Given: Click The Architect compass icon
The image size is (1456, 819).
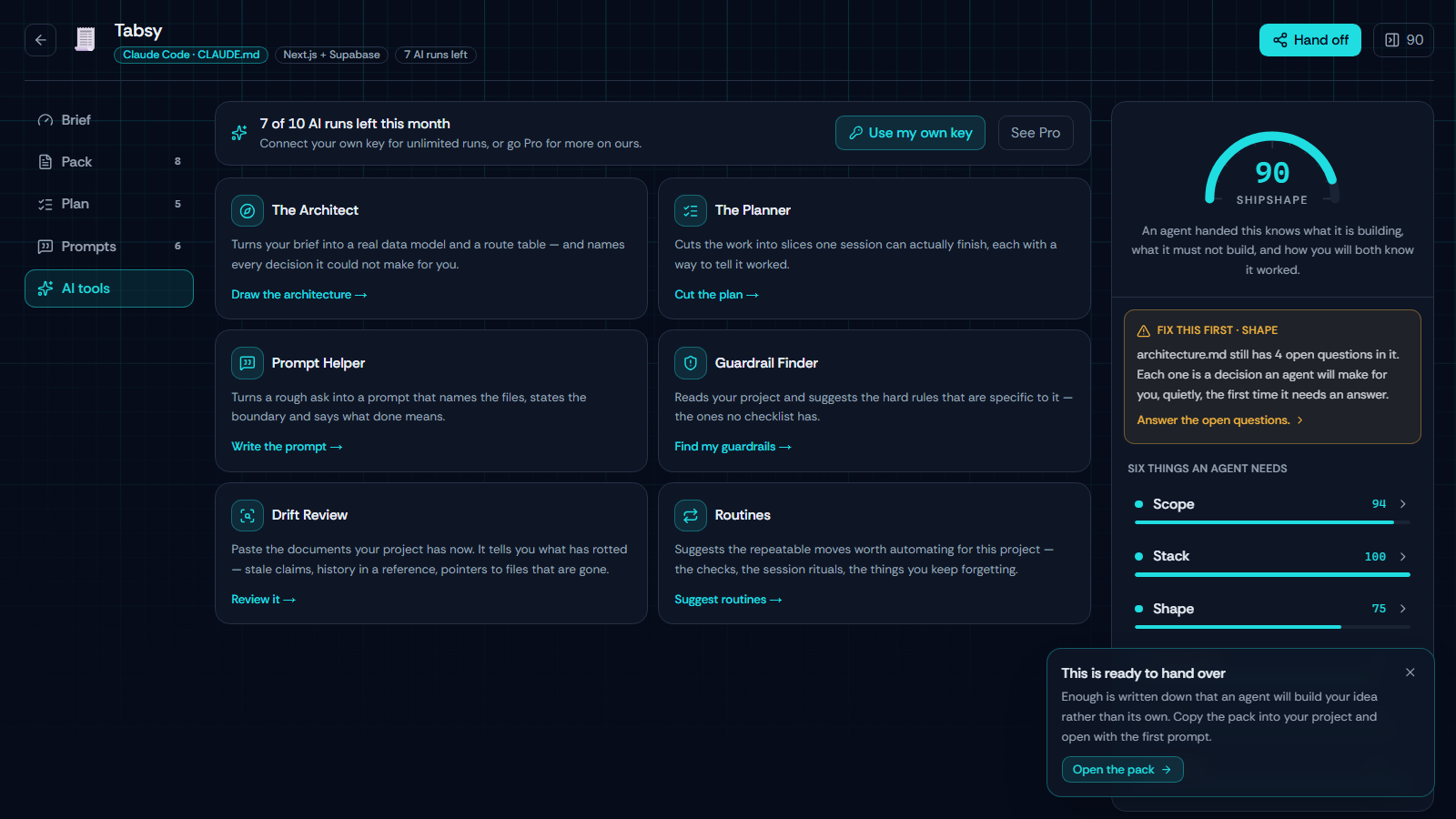Looking at the screenshot, I should 248,210.
